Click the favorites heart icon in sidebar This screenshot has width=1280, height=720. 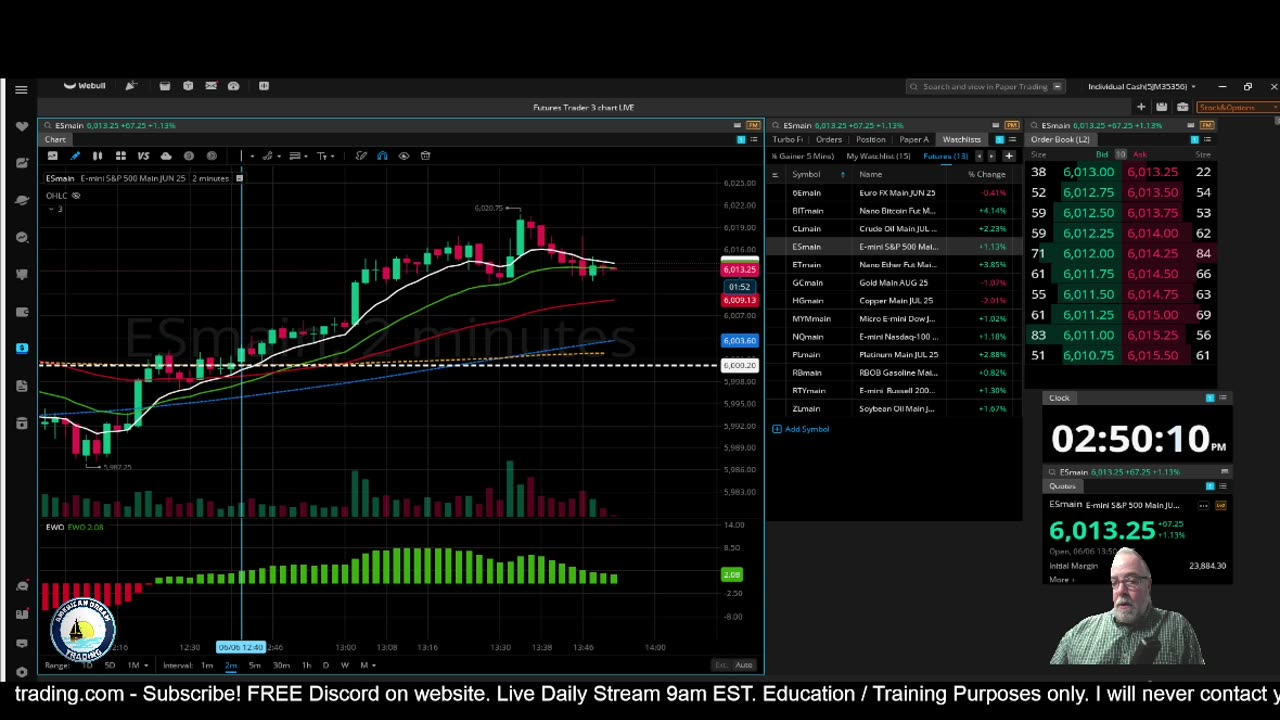21,126
